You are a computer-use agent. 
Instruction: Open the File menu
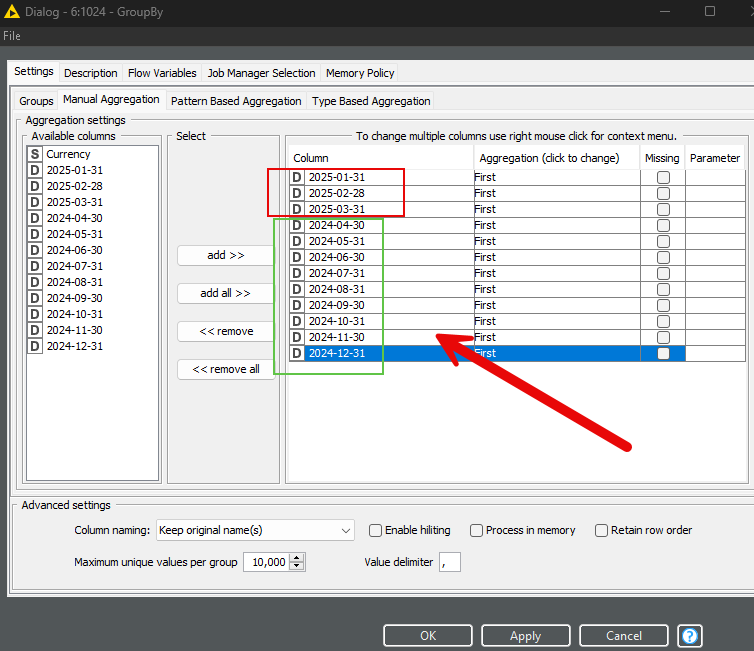[12, 36]
